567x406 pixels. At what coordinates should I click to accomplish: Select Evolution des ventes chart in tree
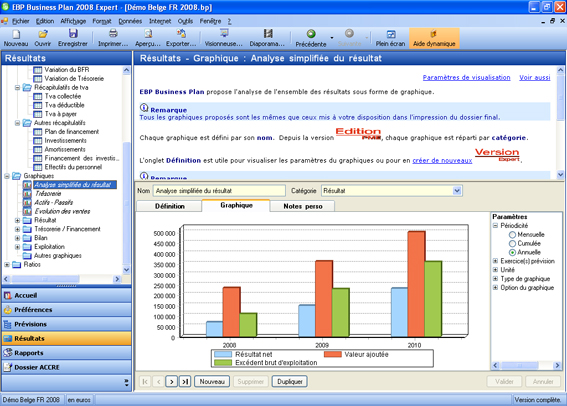(x=62, y=211)
